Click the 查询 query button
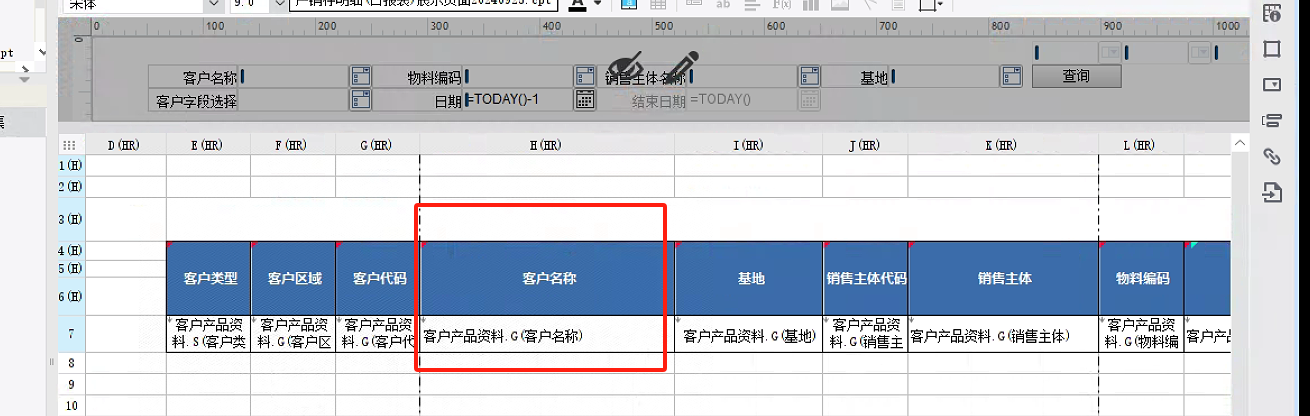 point(1076,76)
